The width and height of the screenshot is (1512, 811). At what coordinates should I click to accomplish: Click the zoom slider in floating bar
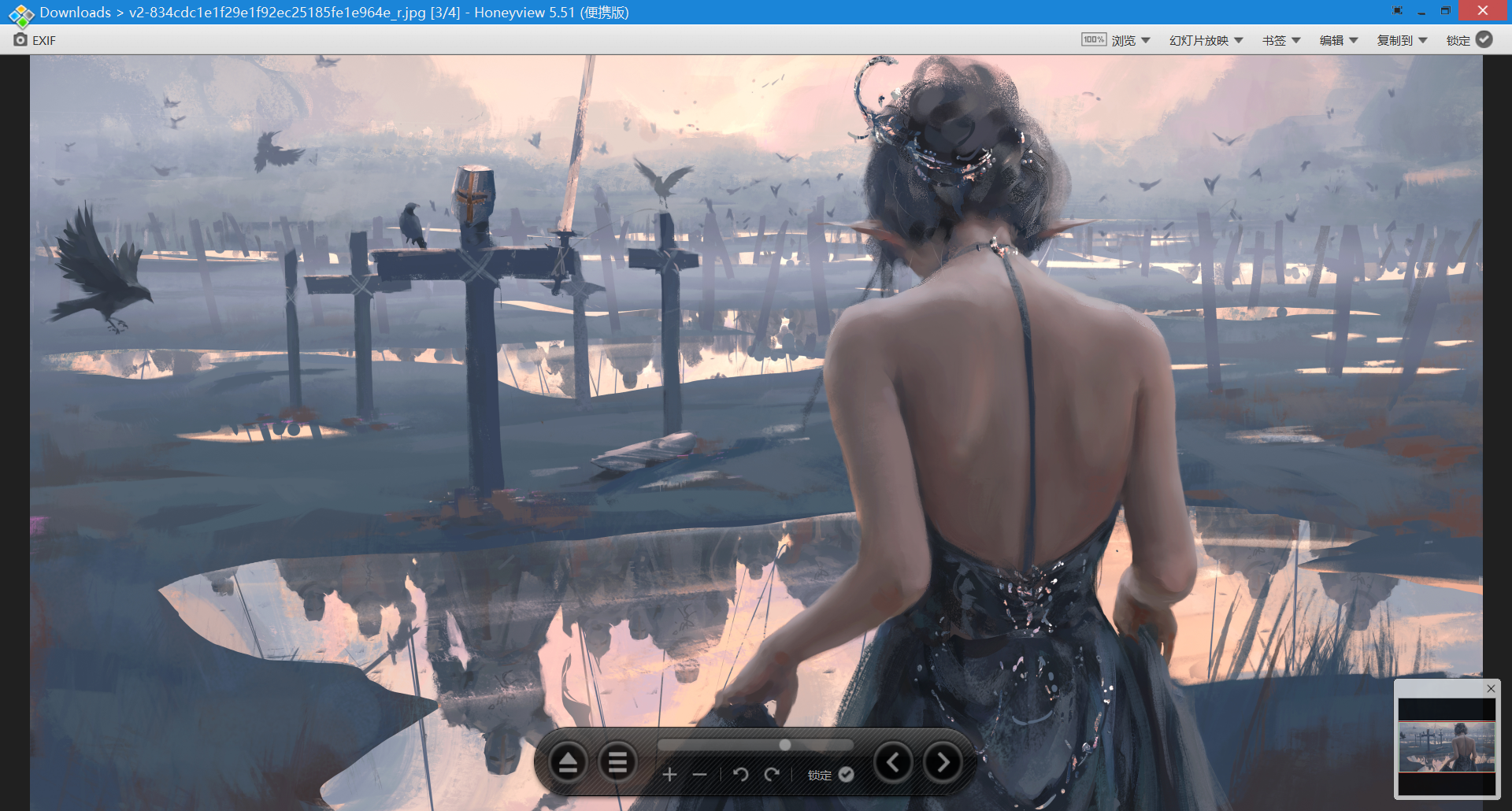(x=755, y=745)
